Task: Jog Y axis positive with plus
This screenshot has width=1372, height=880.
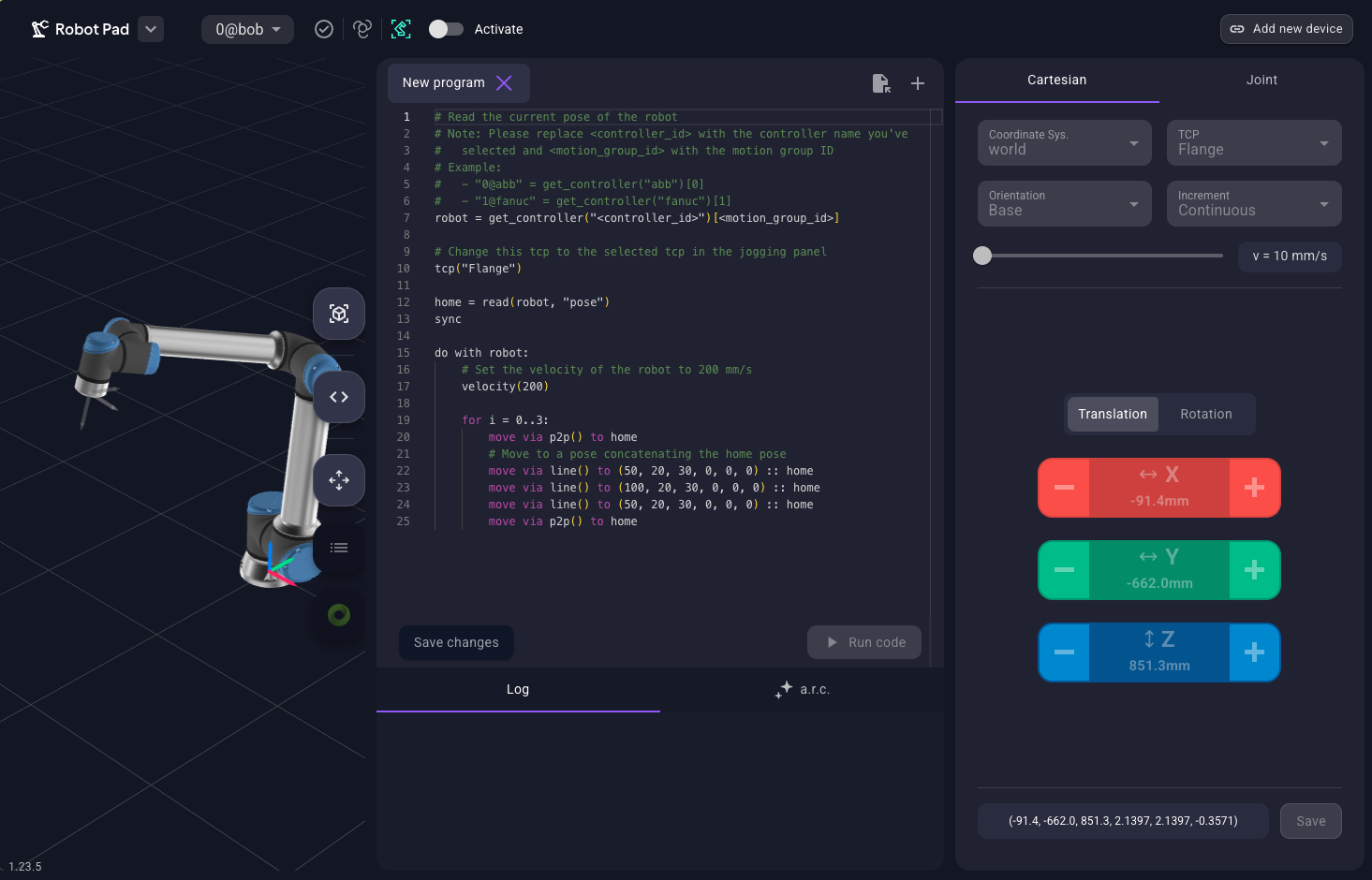Action: pyautogui.click(x=1254, y=570)
